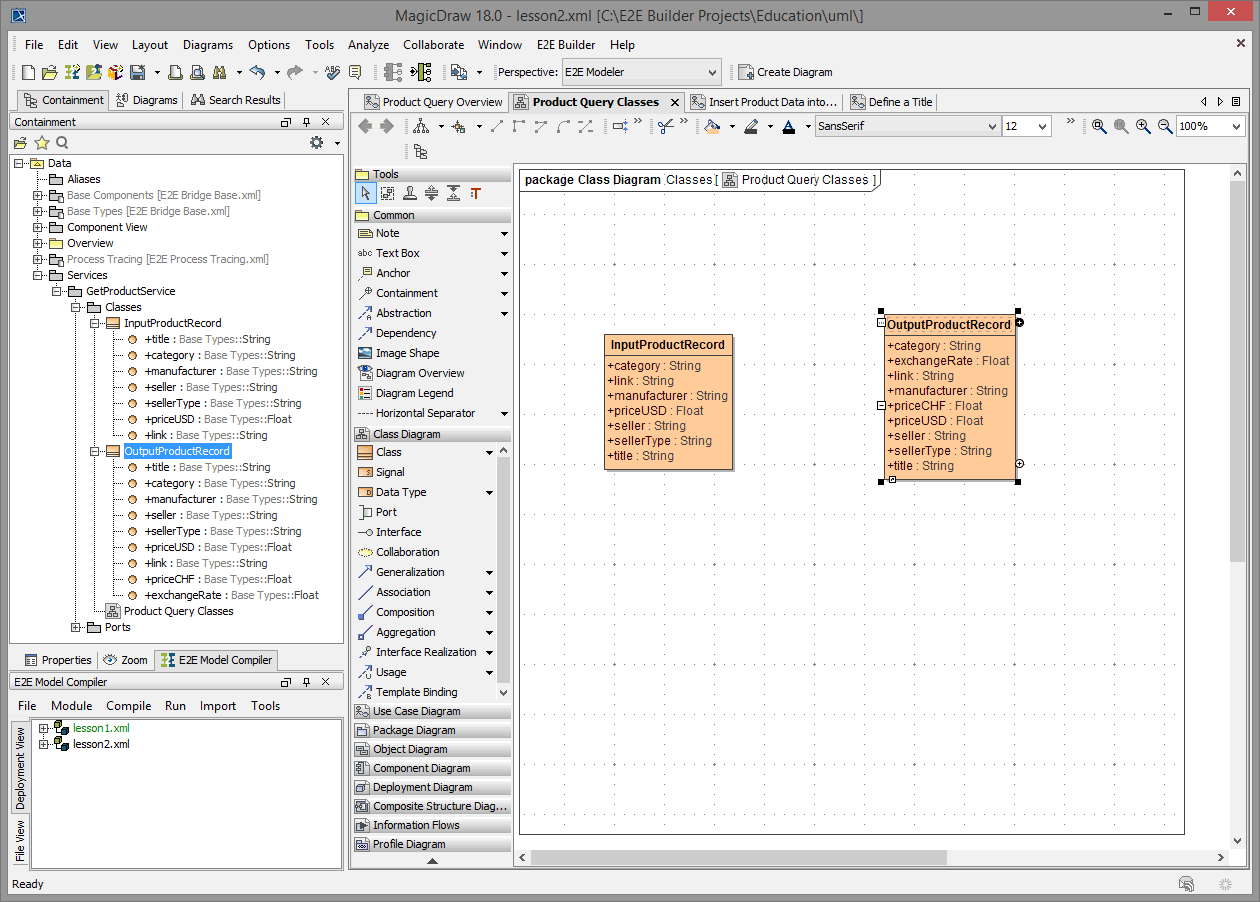1260x902 pixels.
Task: Expand the Use Case Diagram palette section
Action: (416, 711)
